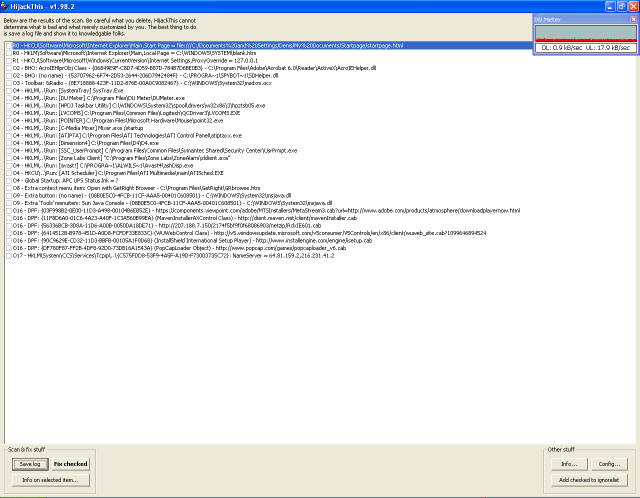Select the WUWebControl Class windowsupdate row
The image size is (640, 498).
point(249,233)
